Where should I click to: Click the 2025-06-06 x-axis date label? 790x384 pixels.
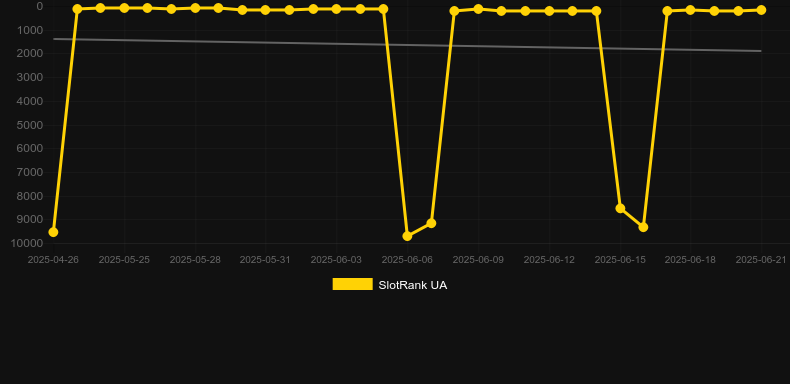pyautogui.click(x=407, y=260)
